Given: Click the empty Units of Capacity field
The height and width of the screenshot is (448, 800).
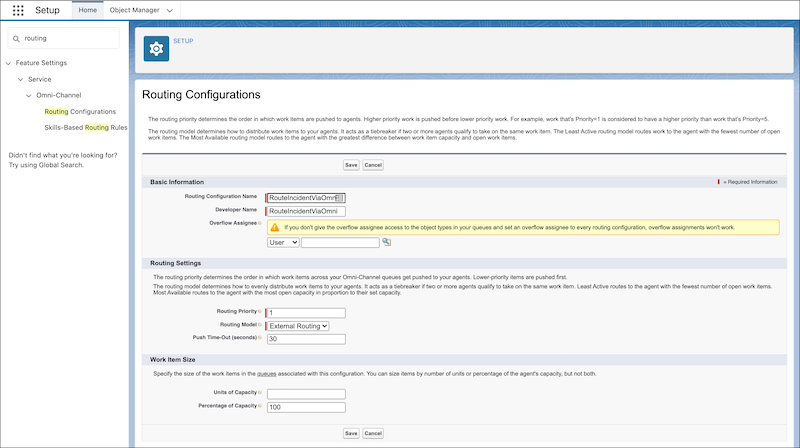Looking at the screenshot, I should [306, 394].
